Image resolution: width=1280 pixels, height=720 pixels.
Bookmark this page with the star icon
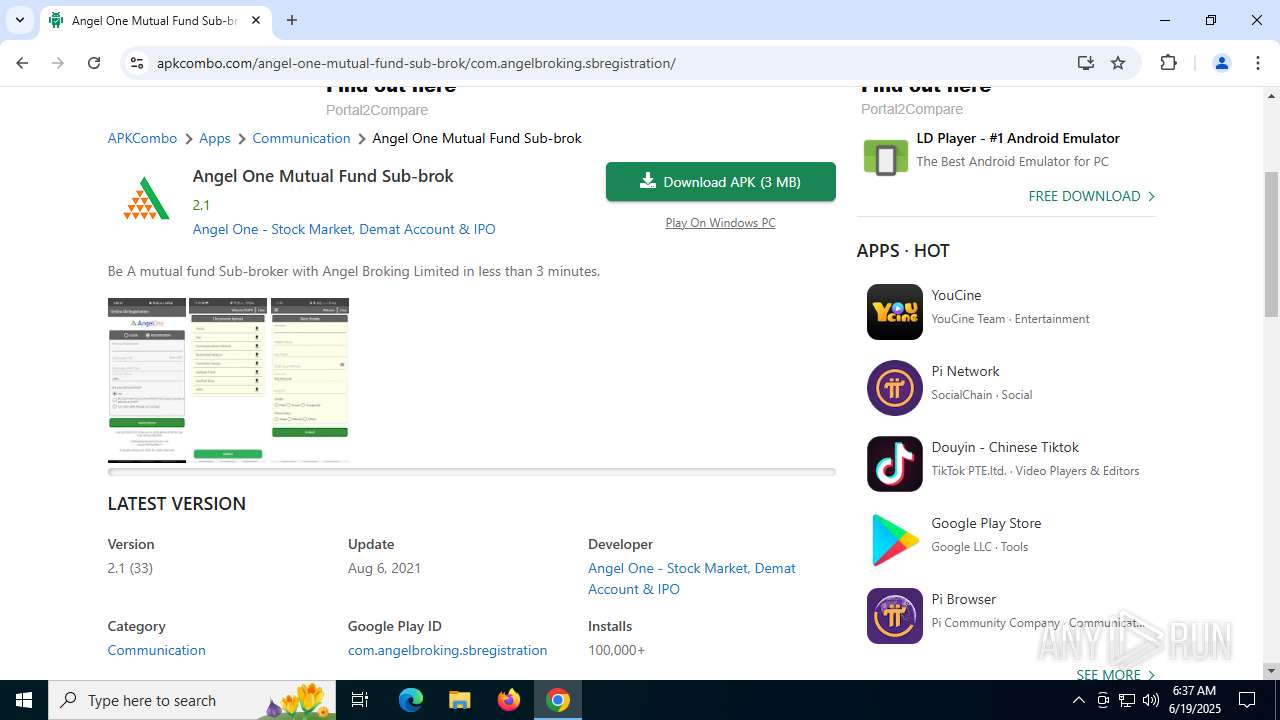click(x=1118, y=63)
